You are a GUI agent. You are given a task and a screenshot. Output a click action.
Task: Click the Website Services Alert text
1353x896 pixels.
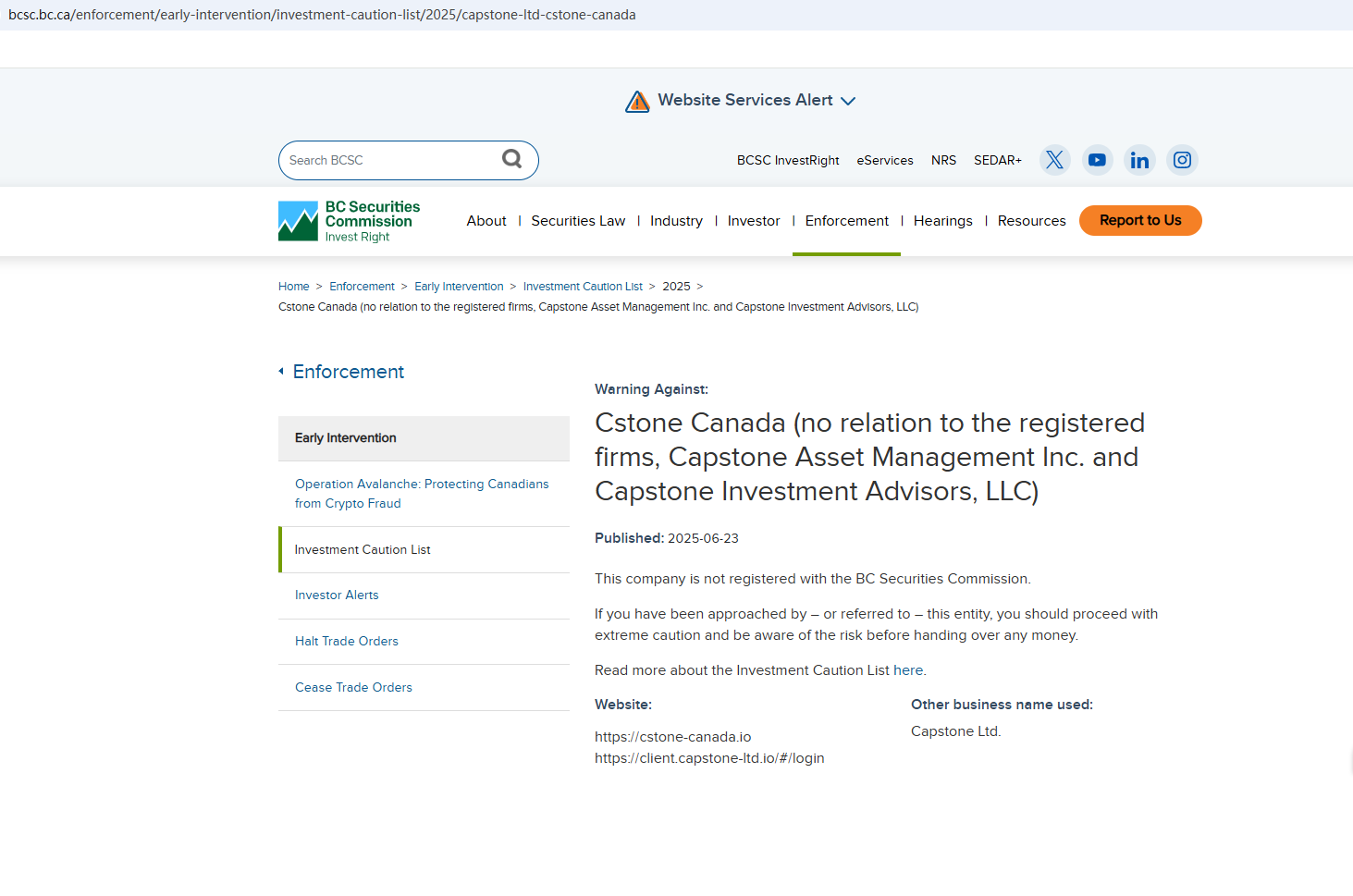(x=745, y=100)
